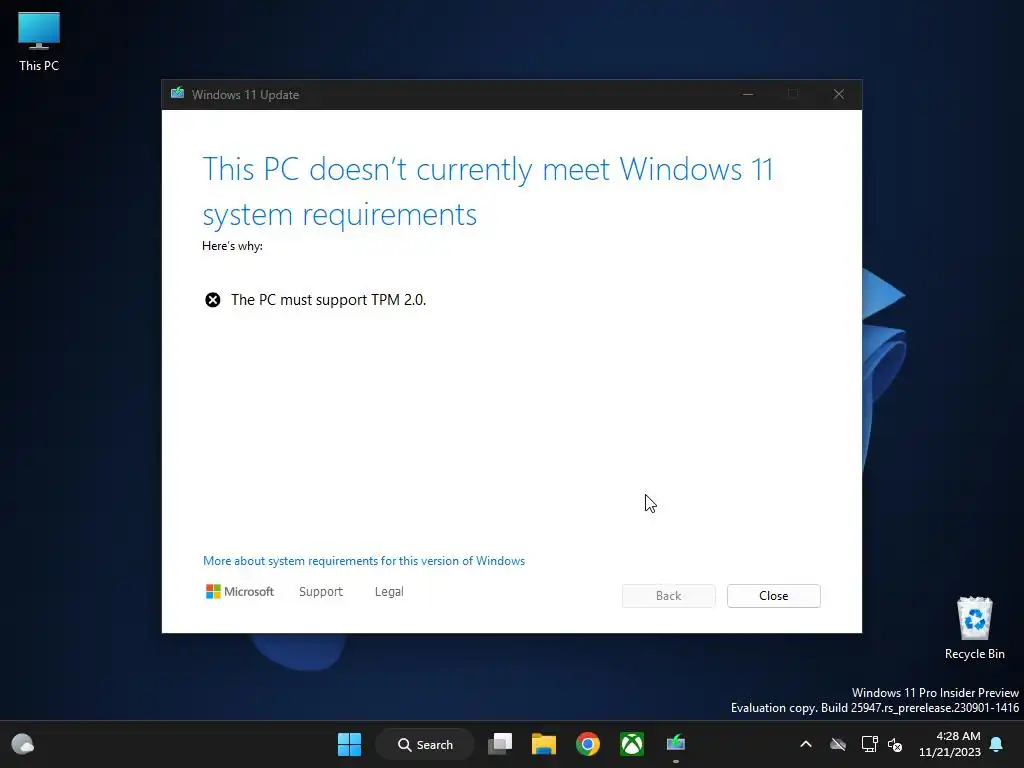Click the muted volume tray icon

(x=895, y=744)
